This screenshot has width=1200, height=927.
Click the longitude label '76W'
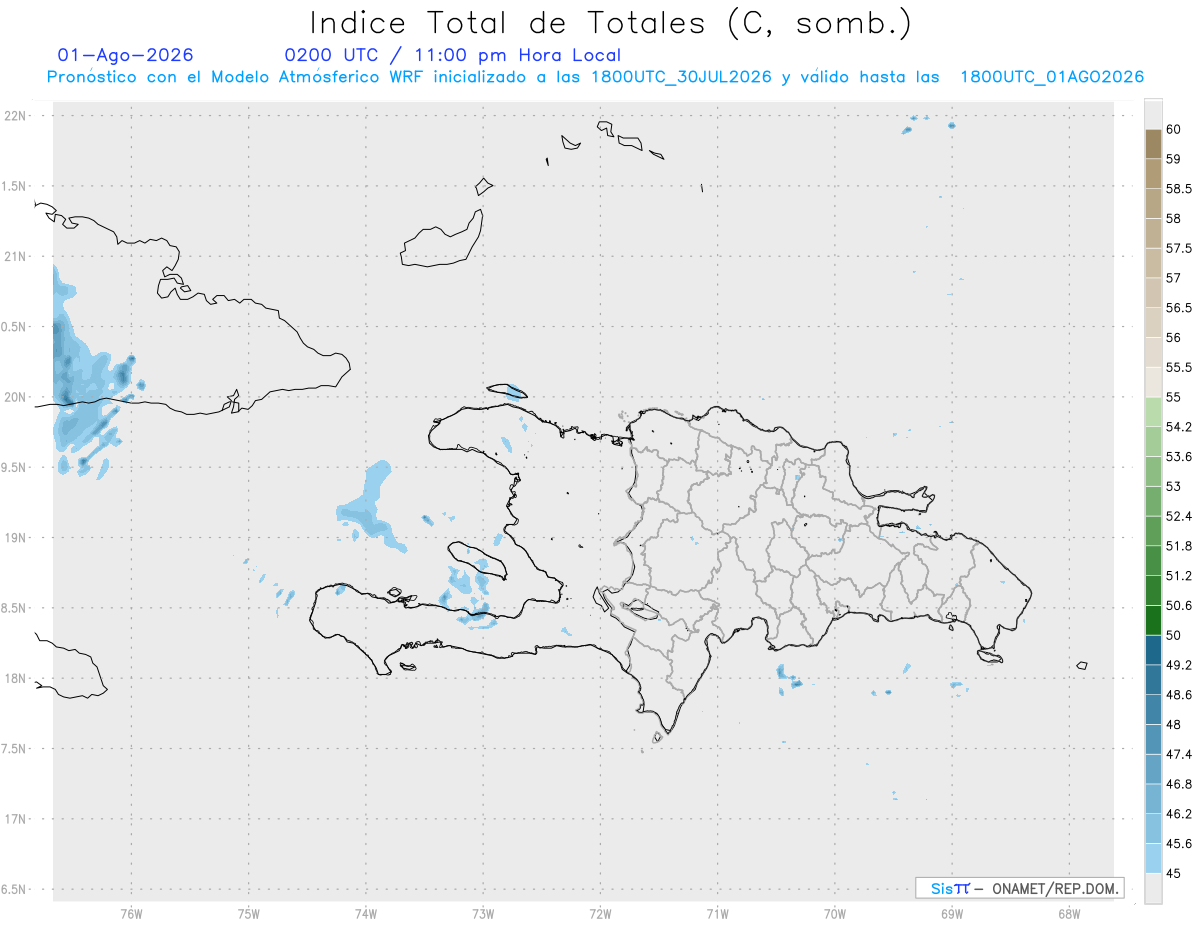pos(131,914)
